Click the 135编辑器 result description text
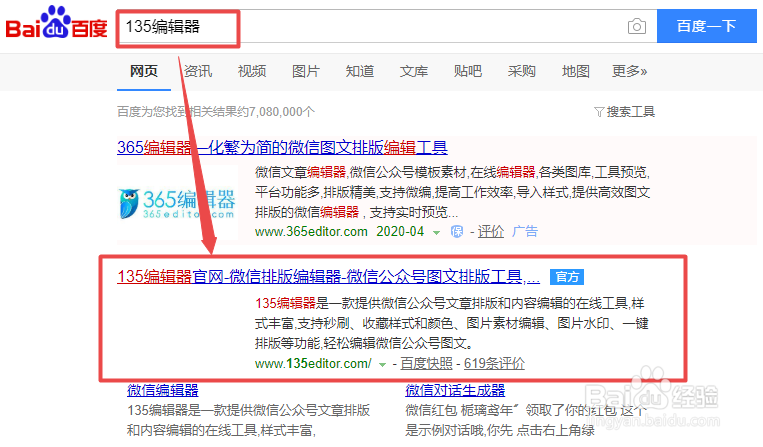The image size is (763, 447). point(452,323)
